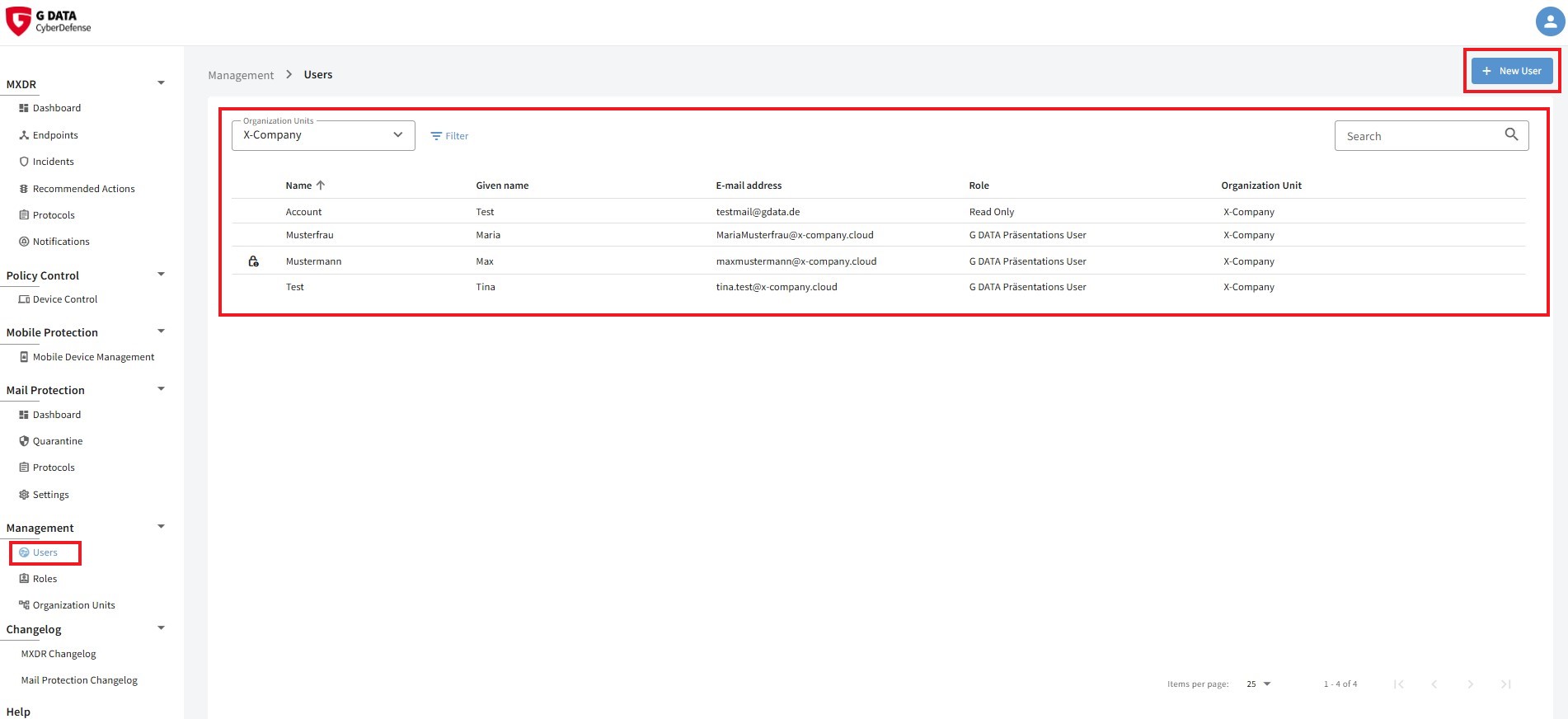Select Device Control in the sidebar
The width and height of the screenshot is (1568, 719).
click(x=64, y=299)
